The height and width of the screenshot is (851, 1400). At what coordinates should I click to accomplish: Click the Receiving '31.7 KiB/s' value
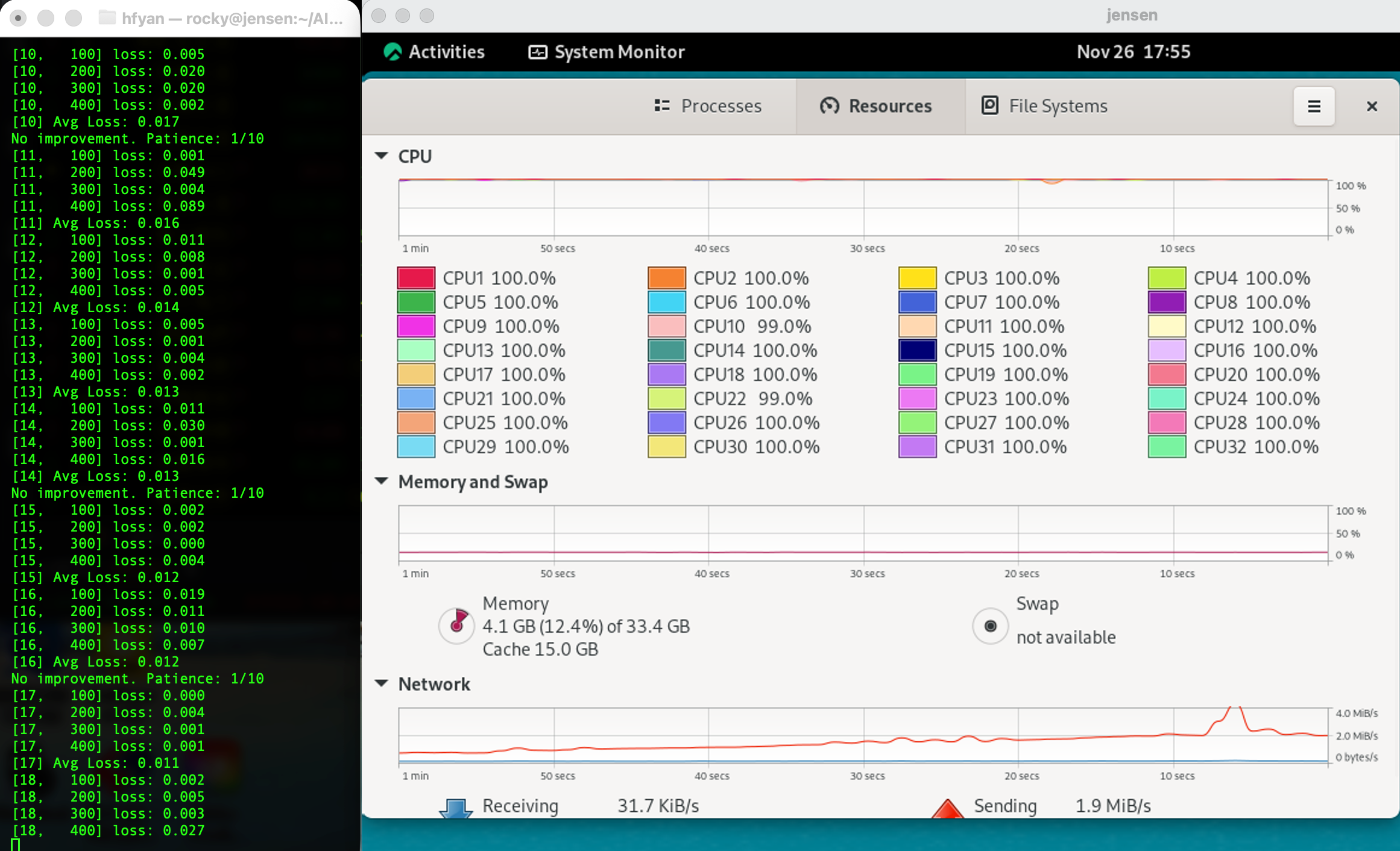(x=658, y=806)
